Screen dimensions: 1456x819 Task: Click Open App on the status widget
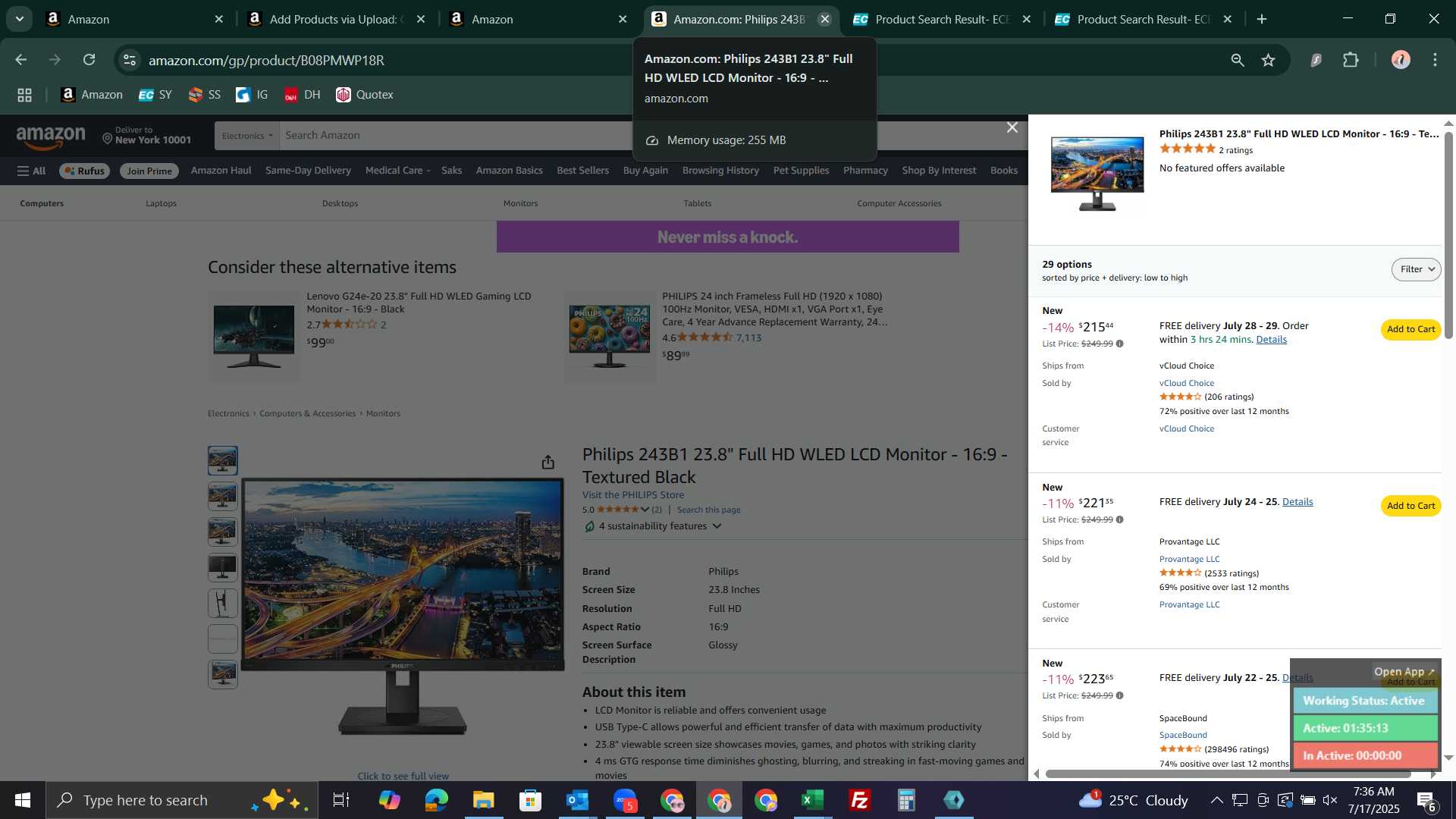(x=1404, y=672)
